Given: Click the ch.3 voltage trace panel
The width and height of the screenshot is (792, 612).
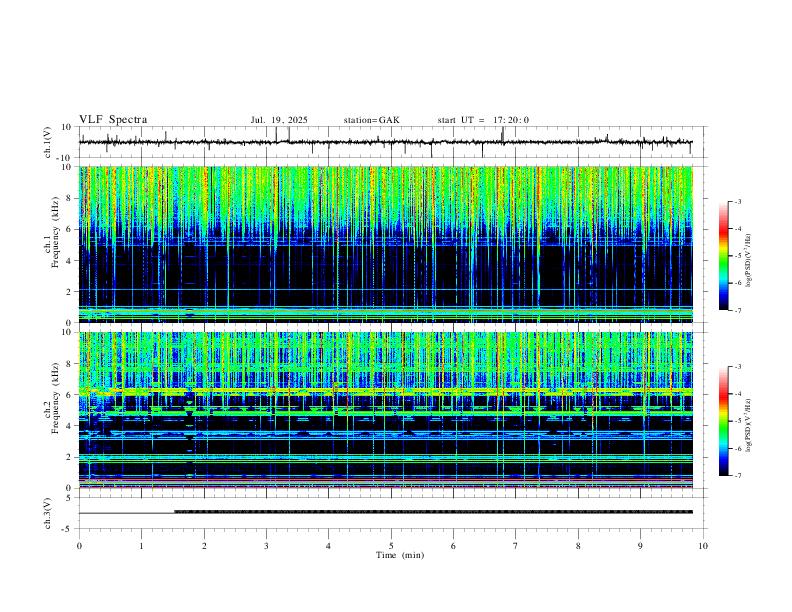Looking at the screenshot, I should pyautogui.click(x=393, y=513).
